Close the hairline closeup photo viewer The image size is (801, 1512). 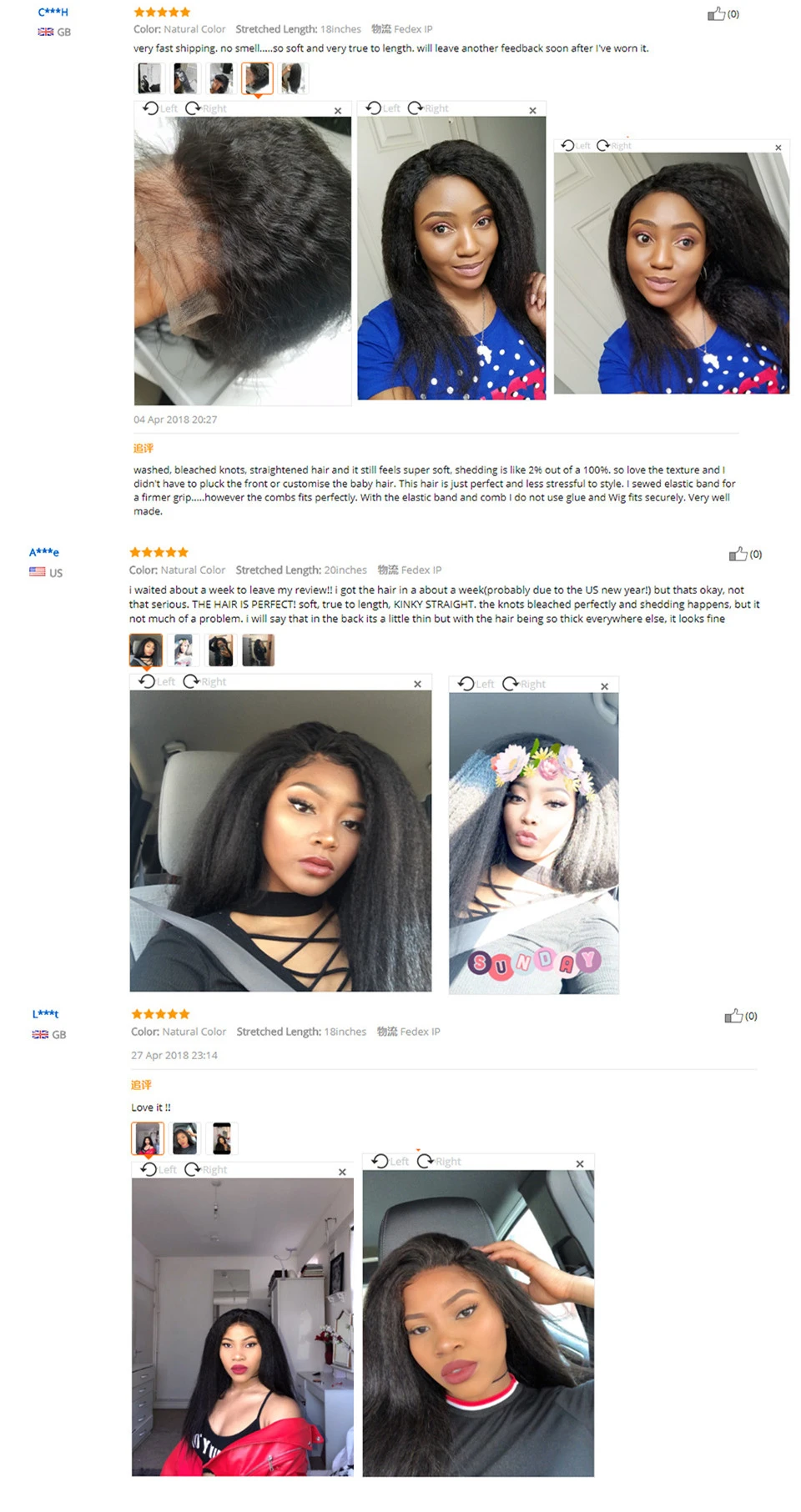click(338, 110)
